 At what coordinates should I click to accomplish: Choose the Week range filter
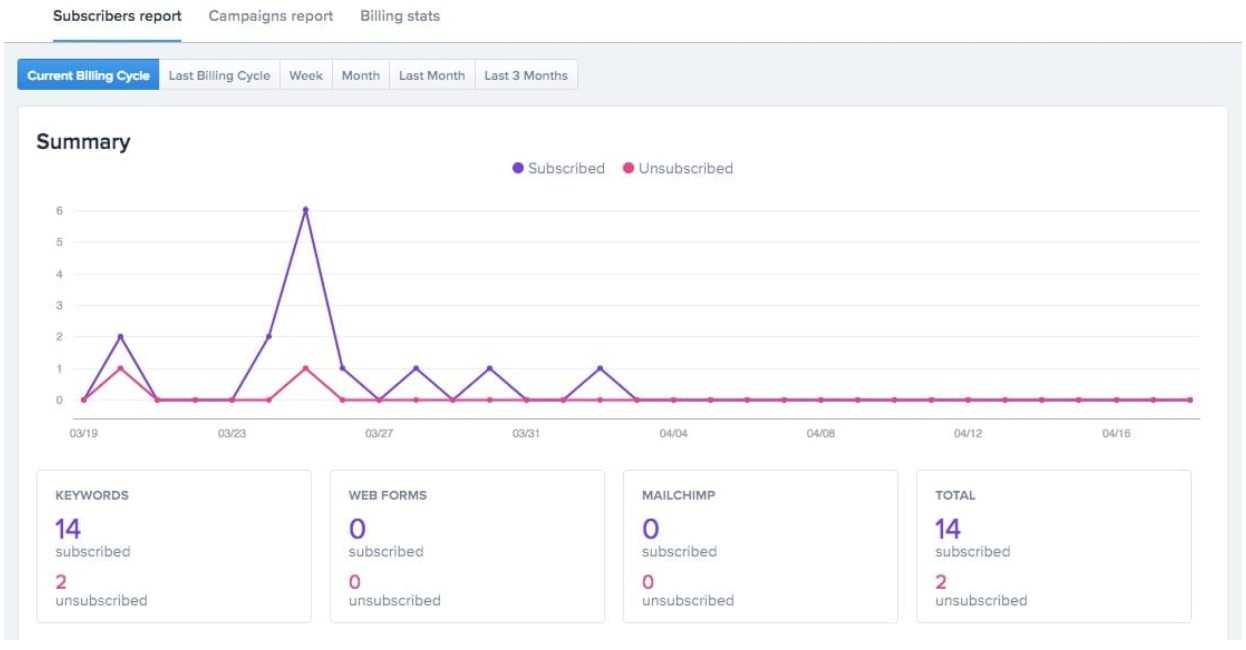pos(306,75)
